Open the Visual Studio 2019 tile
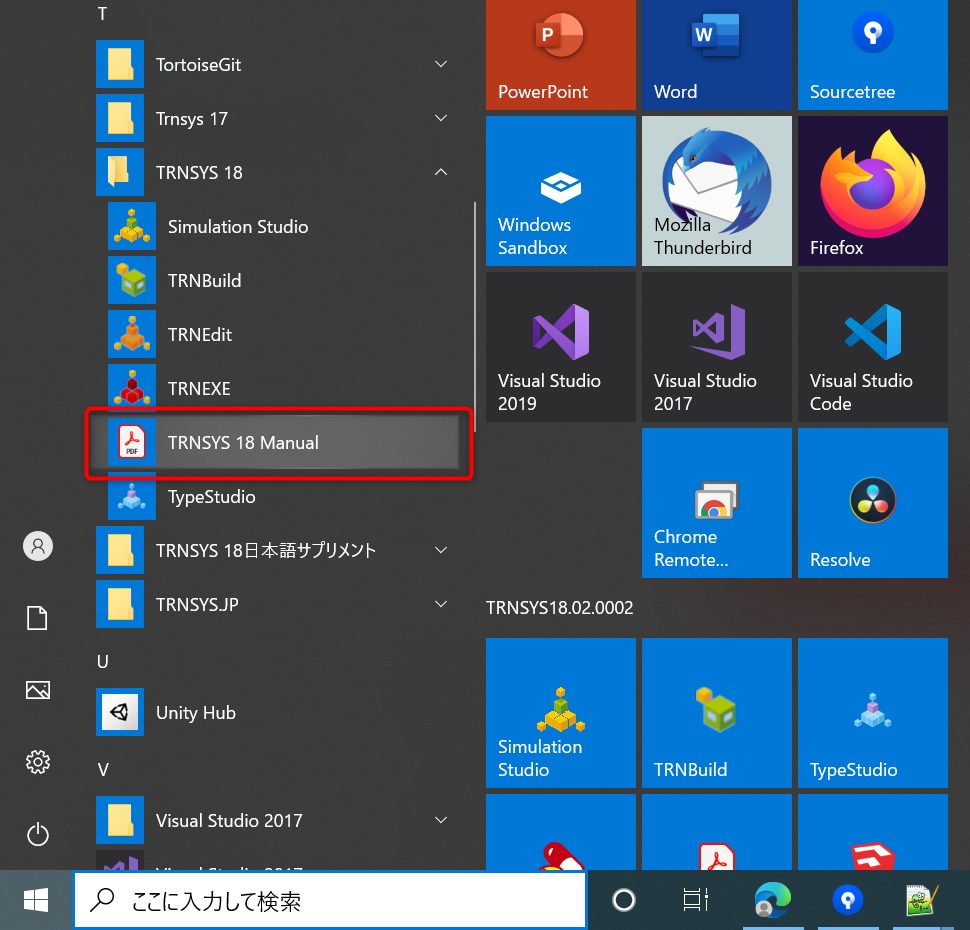This screenshot has width=970, height=930. click(560, 347)
